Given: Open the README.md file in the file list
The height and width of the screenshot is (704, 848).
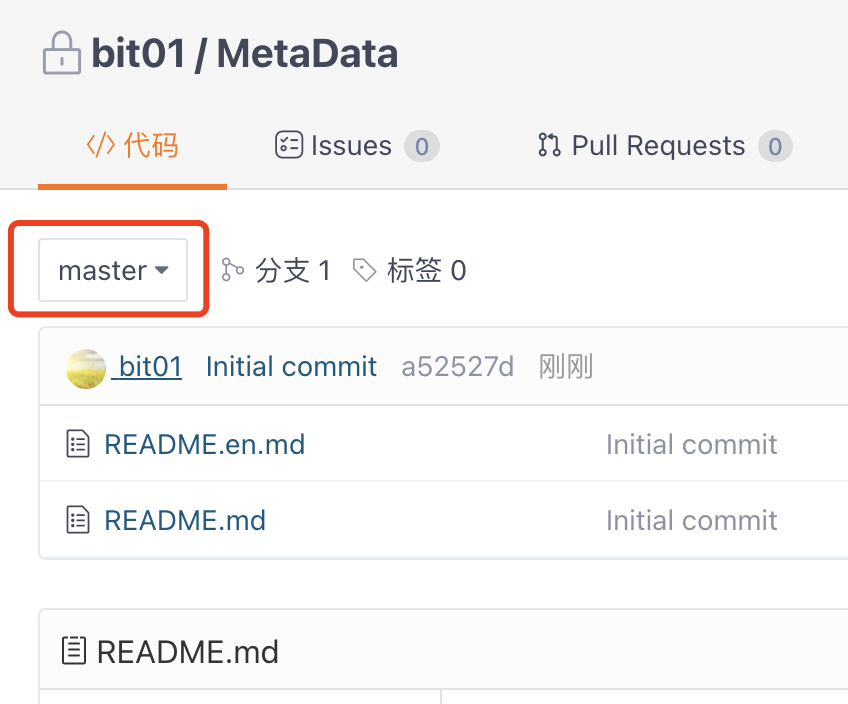Looking at the screenshot, I should pos(185,520).
